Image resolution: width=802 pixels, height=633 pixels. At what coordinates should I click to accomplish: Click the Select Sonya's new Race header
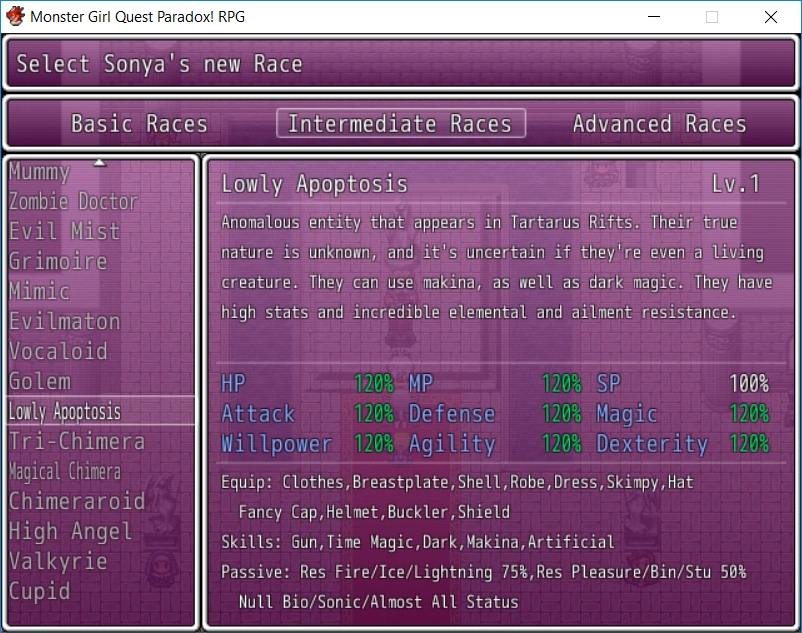[x=159, y=64]
